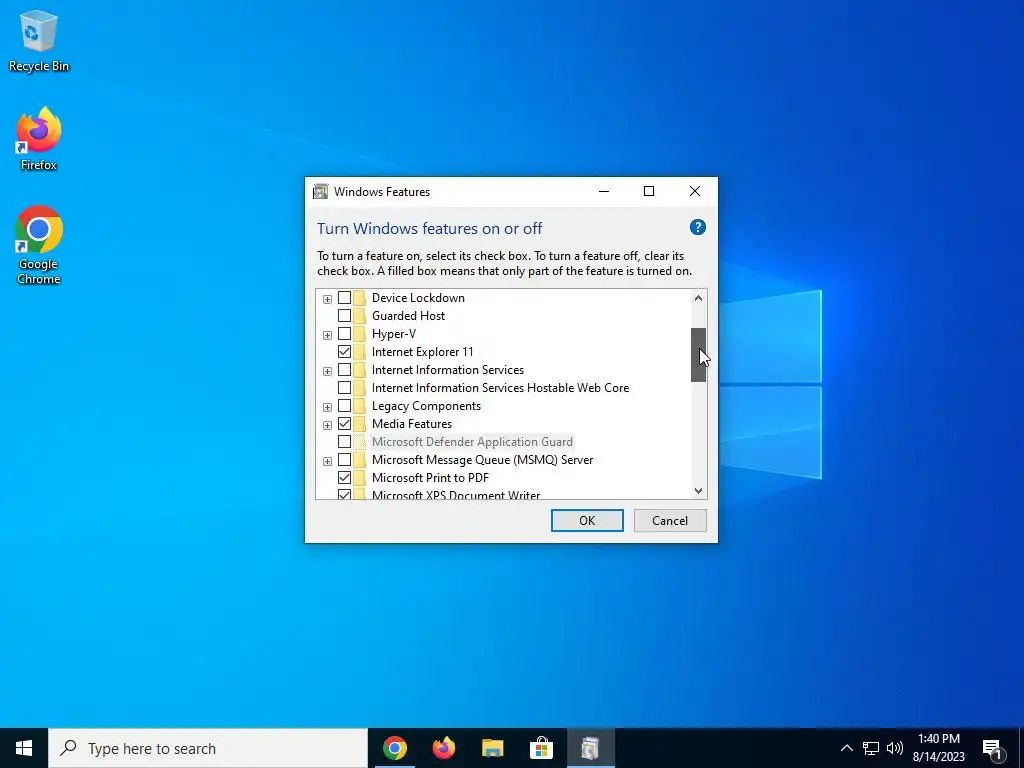Screen dimensions: 1024x768
Task: Select Microsoft Defender Application Guard row
Action: click(x=472, y=441)
